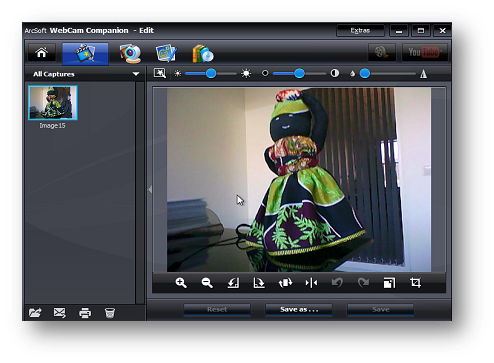
Task: Click the small sun brightness icon
Action: point(178,73)
